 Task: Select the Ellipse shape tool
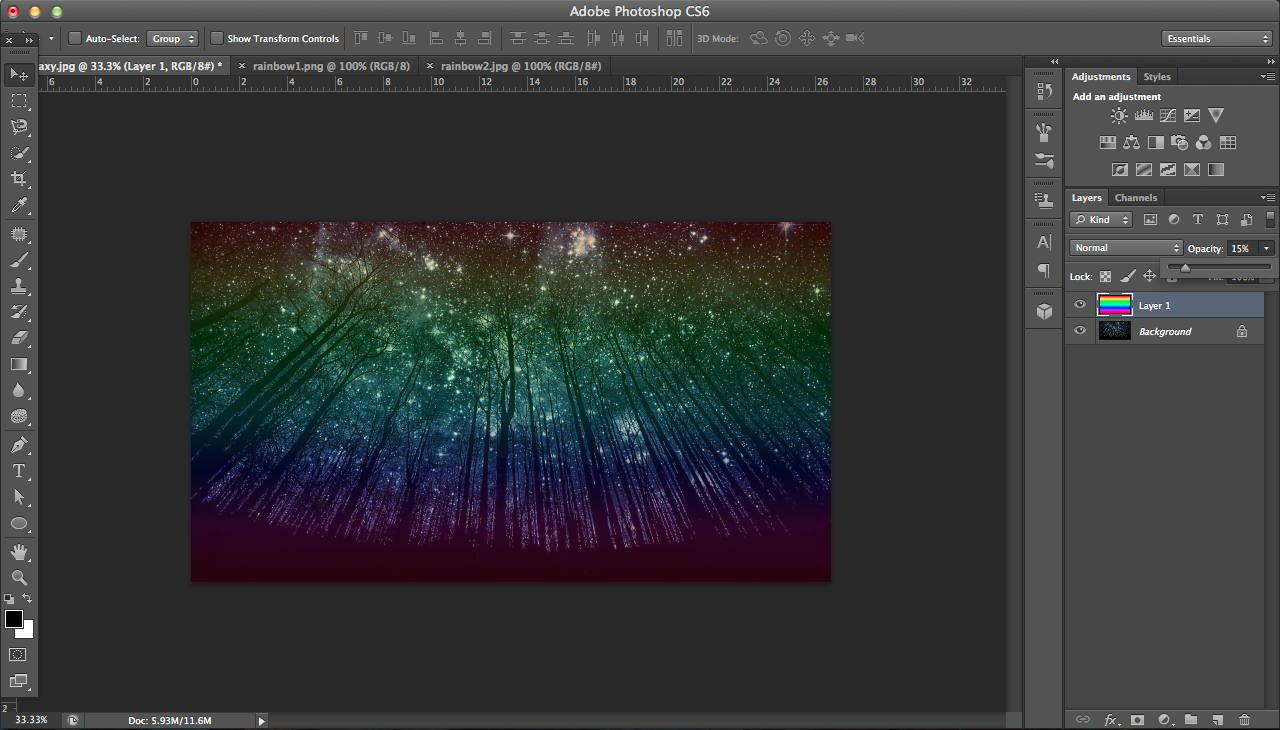[x=19, y=523]
